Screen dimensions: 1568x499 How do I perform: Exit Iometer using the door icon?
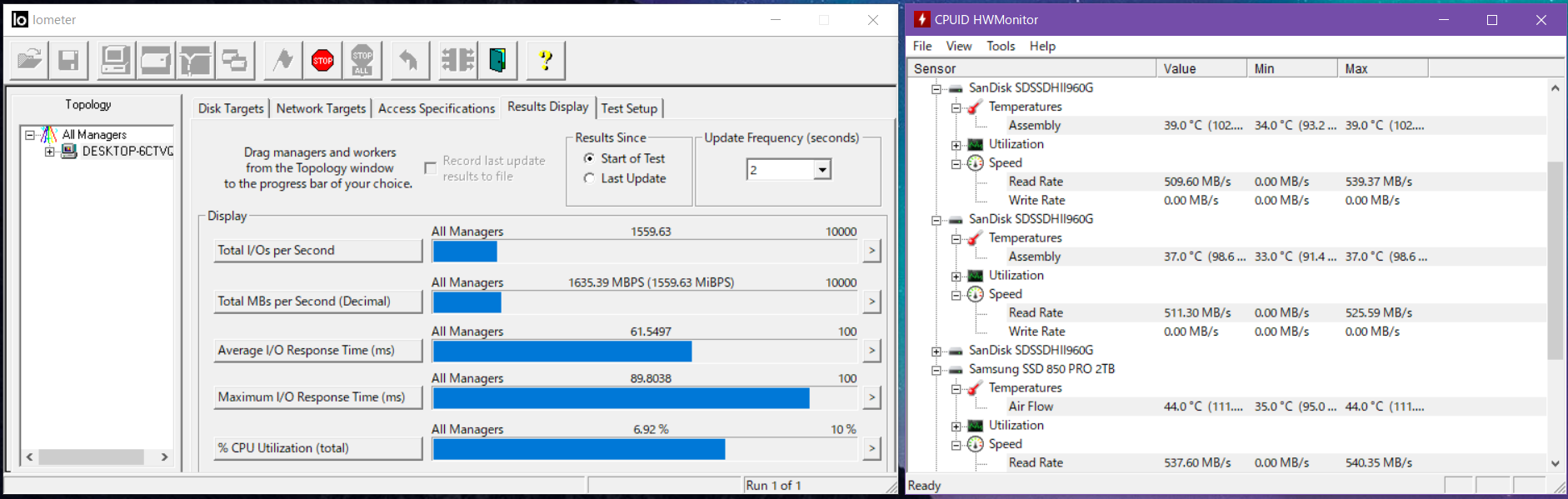coord(497,60)
